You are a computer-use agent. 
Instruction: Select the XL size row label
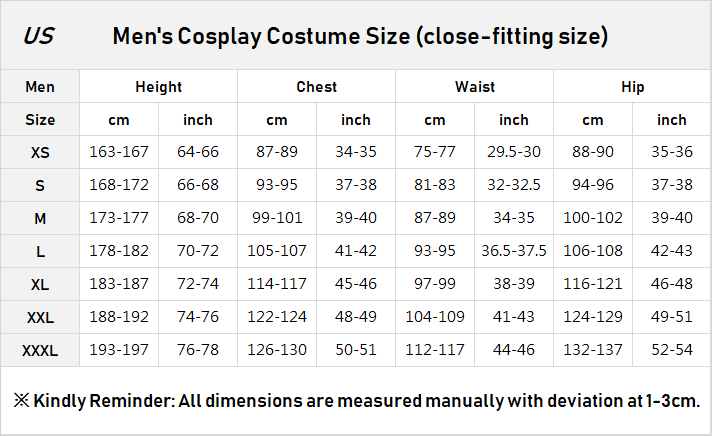(x=40, y=285)
